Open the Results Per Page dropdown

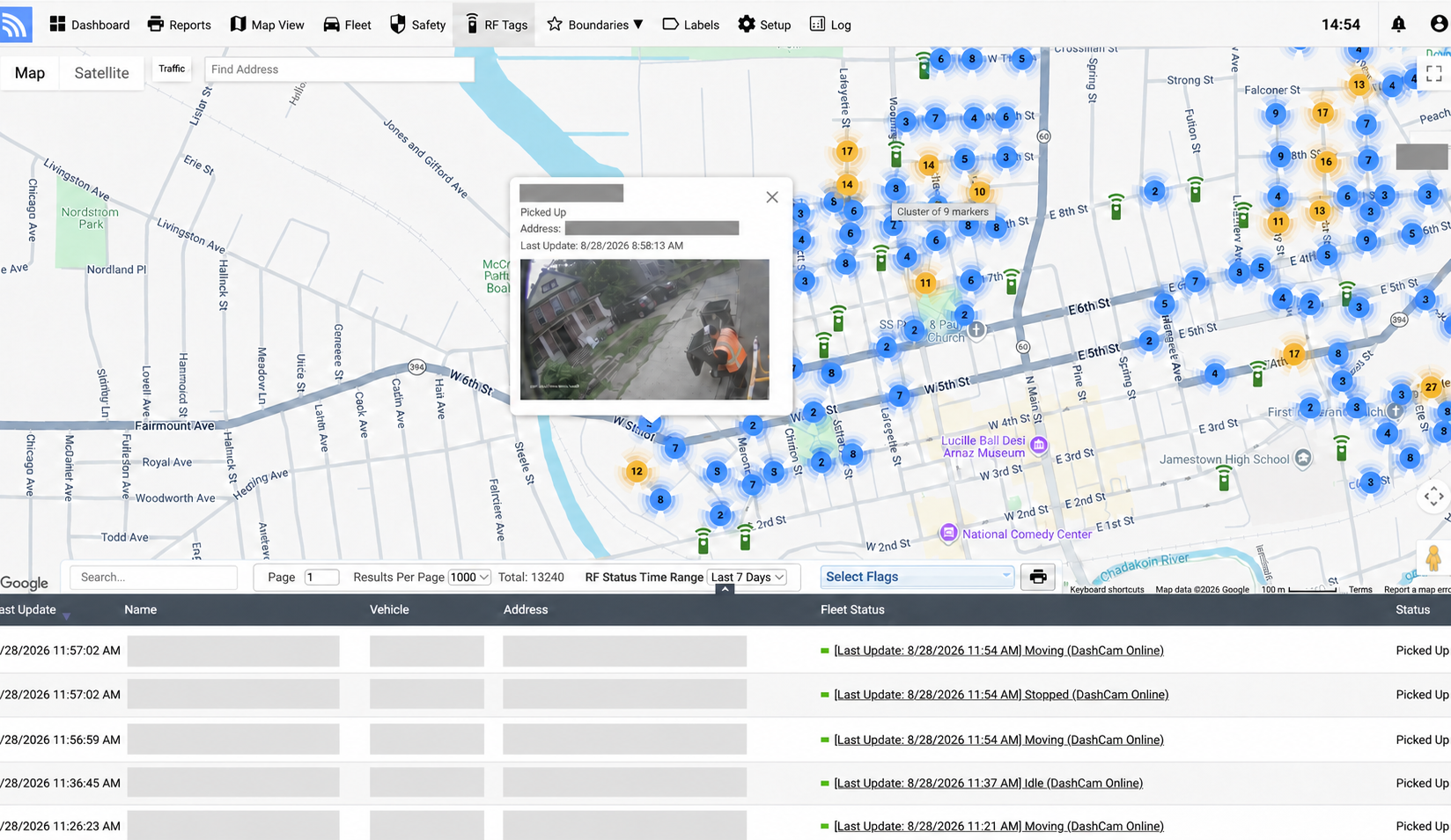468,578
